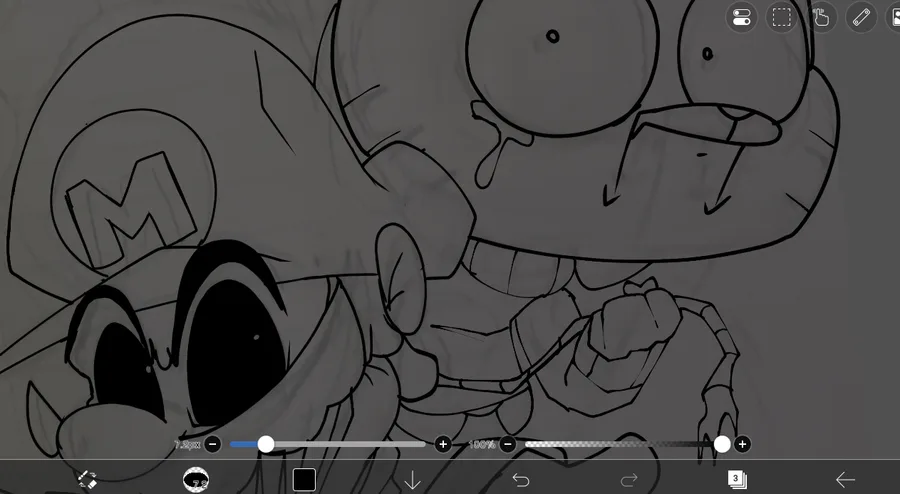Open the canvas image options icon

coord(894,17)
